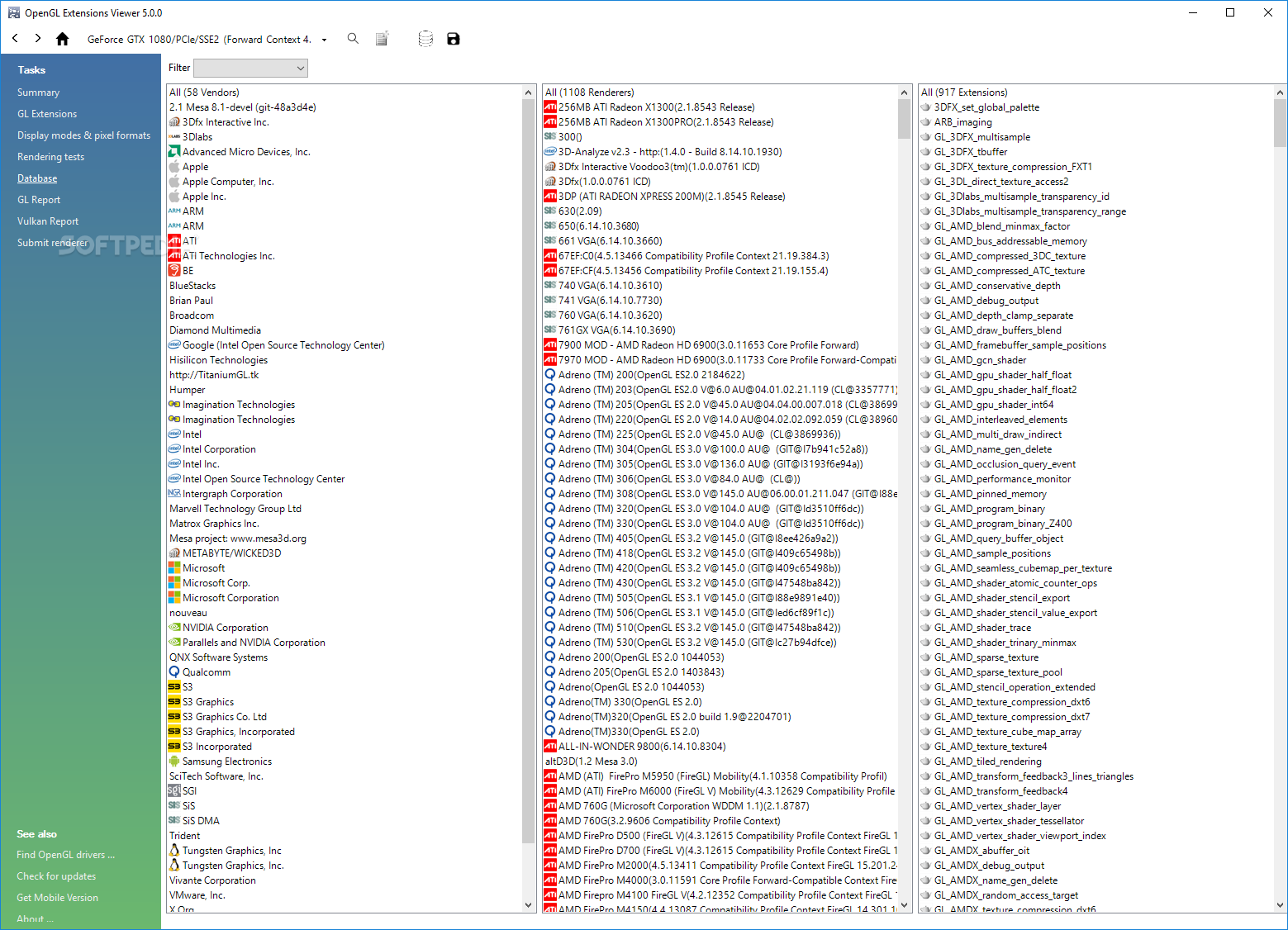Click the database cylinder icon in toolbar
The height and width of the screenshot is (930, 1288).
(425, 39)
